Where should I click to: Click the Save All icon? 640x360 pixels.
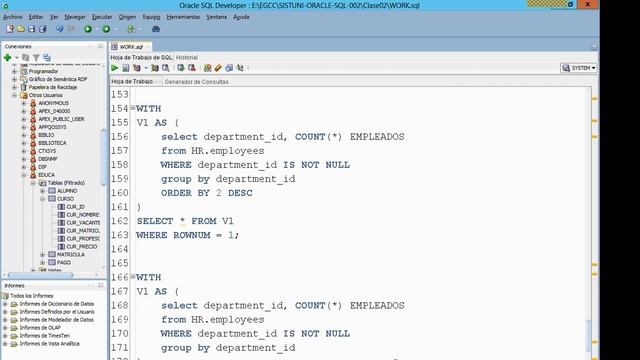coord(42,29)
